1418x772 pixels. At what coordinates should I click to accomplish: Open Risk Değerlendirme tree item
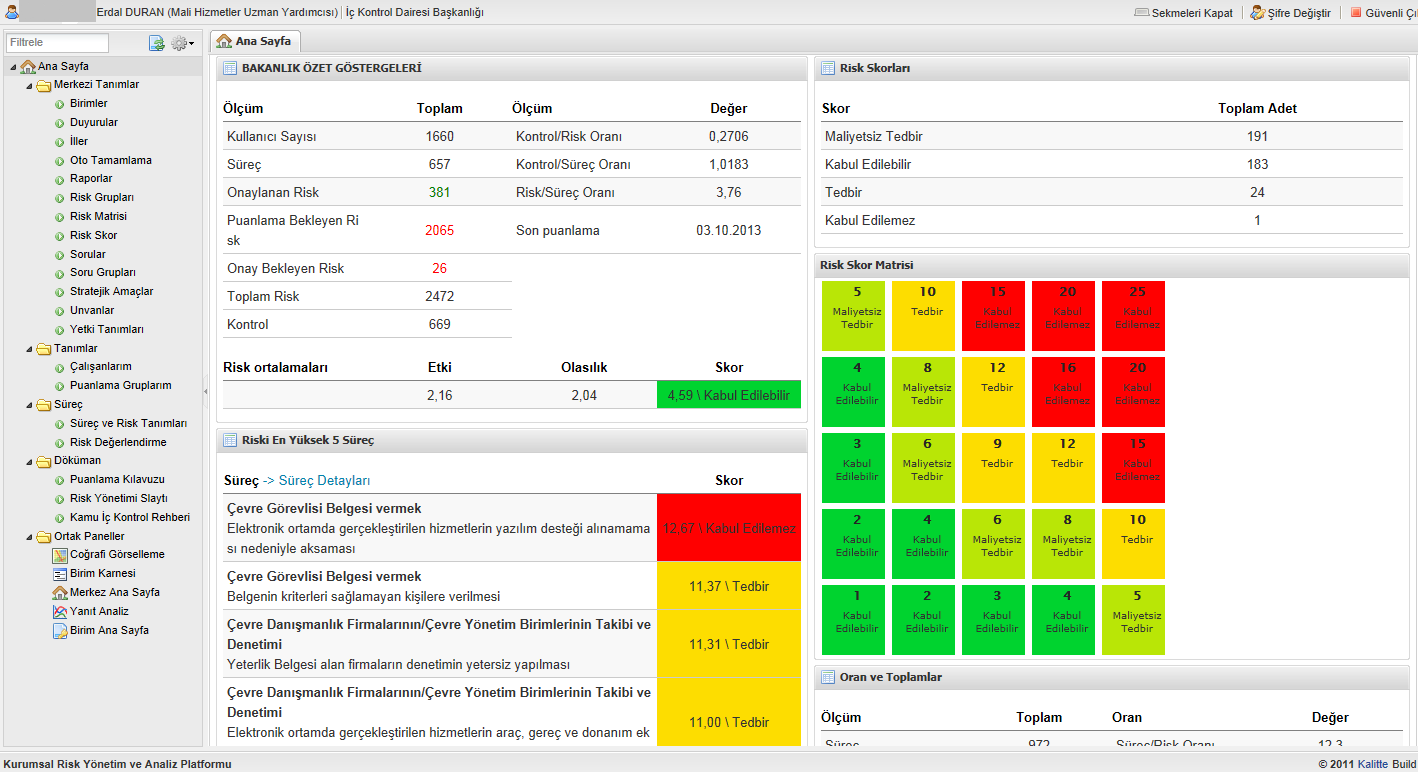tap(118, 442)
